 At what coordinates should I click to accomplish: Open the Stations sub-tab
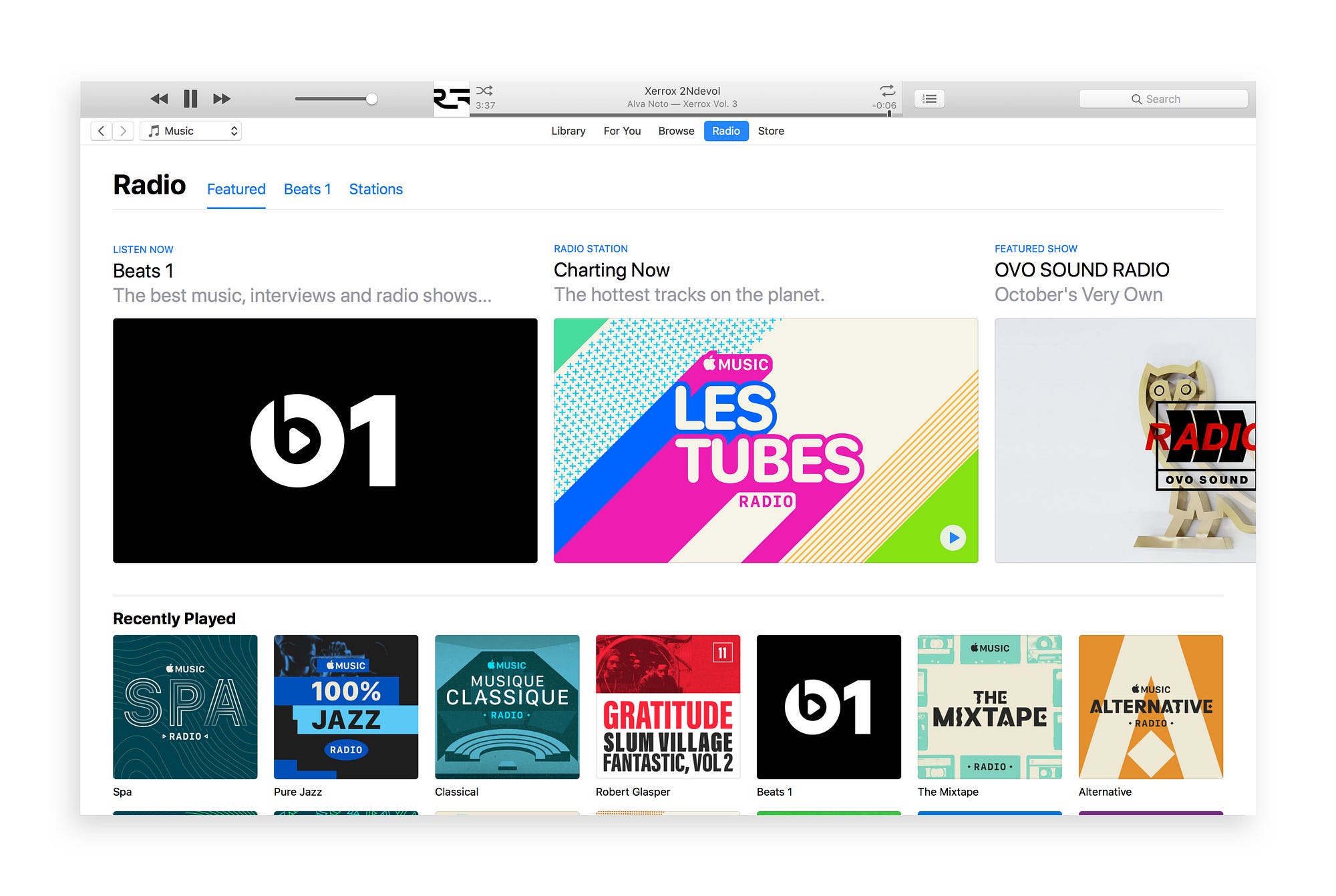(x=376, y=190)
